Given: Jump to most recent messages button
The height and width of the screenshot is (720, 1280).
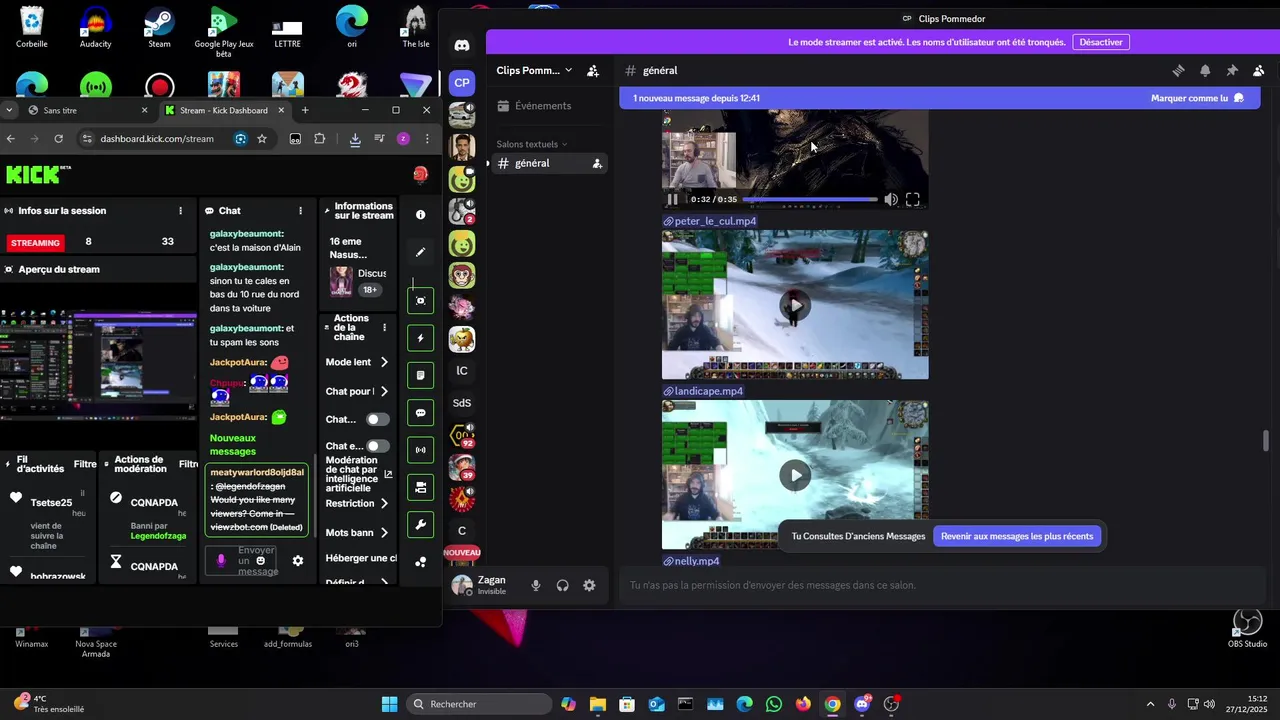Looking at the screenshot, I should [1017, 536].
